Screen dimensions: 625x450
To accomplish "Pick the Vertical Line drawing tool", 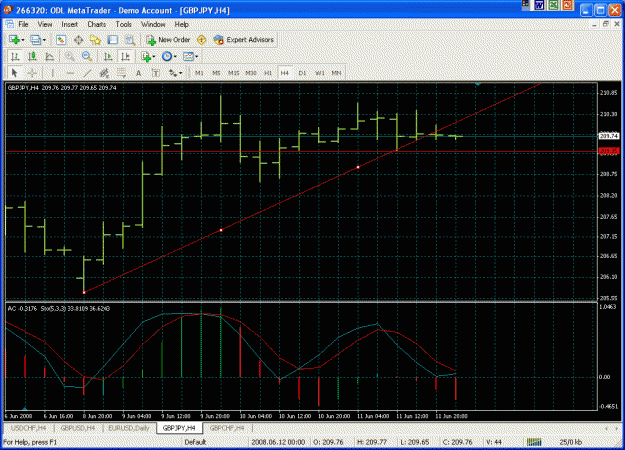I will [x=53, y=73].
